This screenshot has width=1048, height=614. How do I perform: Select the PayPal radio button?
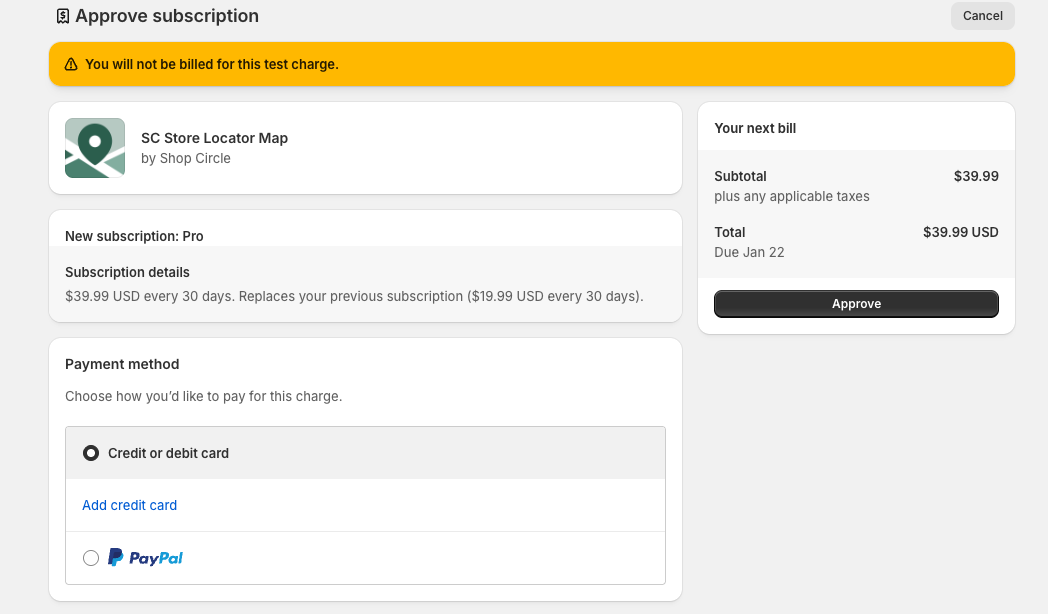[91, 558]
